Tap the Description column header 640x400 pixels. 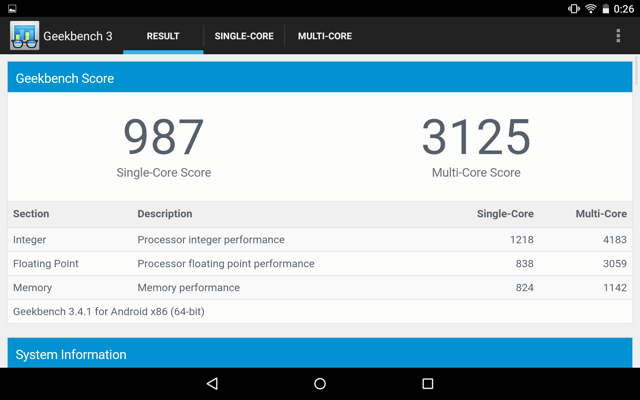(165, 214)
